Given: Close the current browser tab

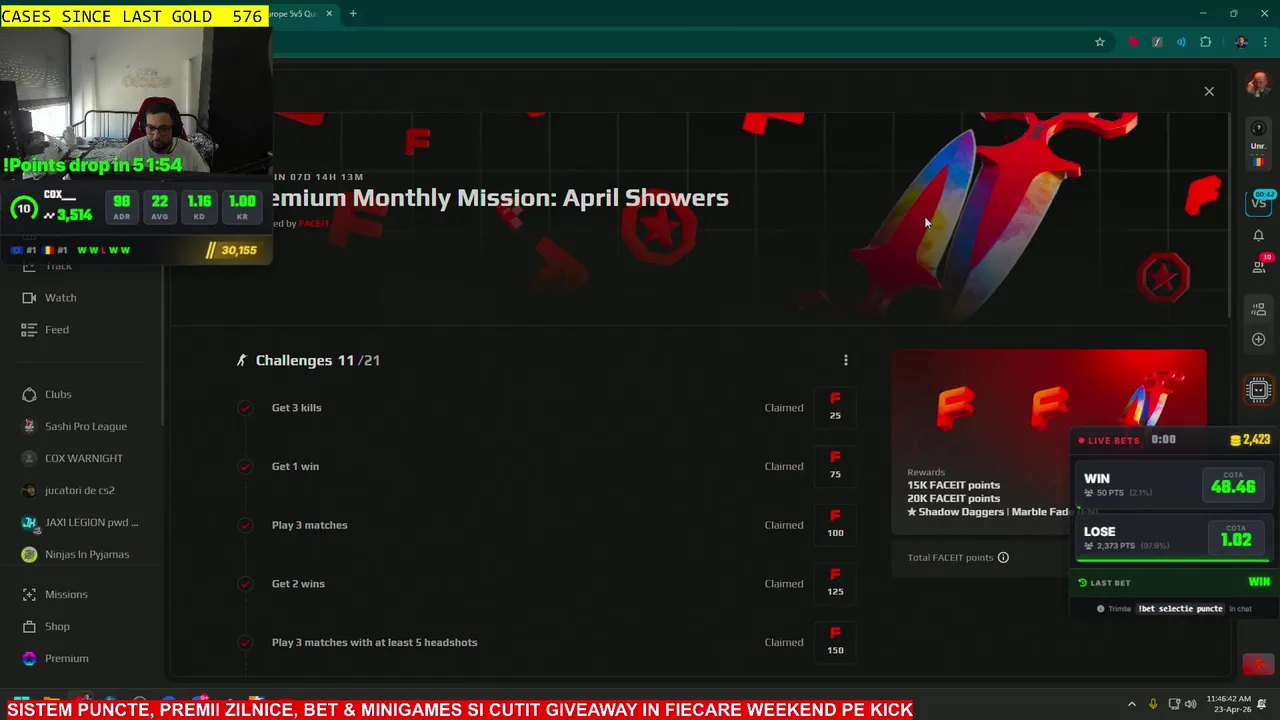Looking at the screenshot, I should click(x=329, y=14).
